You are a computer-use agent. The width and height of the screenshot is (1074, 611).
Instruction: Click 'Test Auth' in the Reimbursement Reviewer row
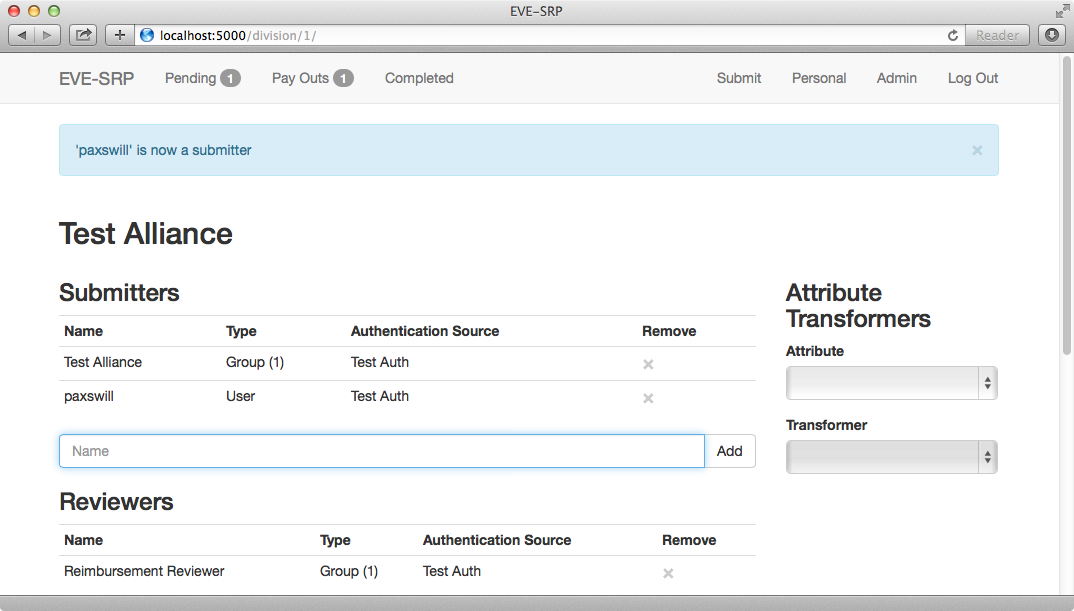(x=451, y=571)
